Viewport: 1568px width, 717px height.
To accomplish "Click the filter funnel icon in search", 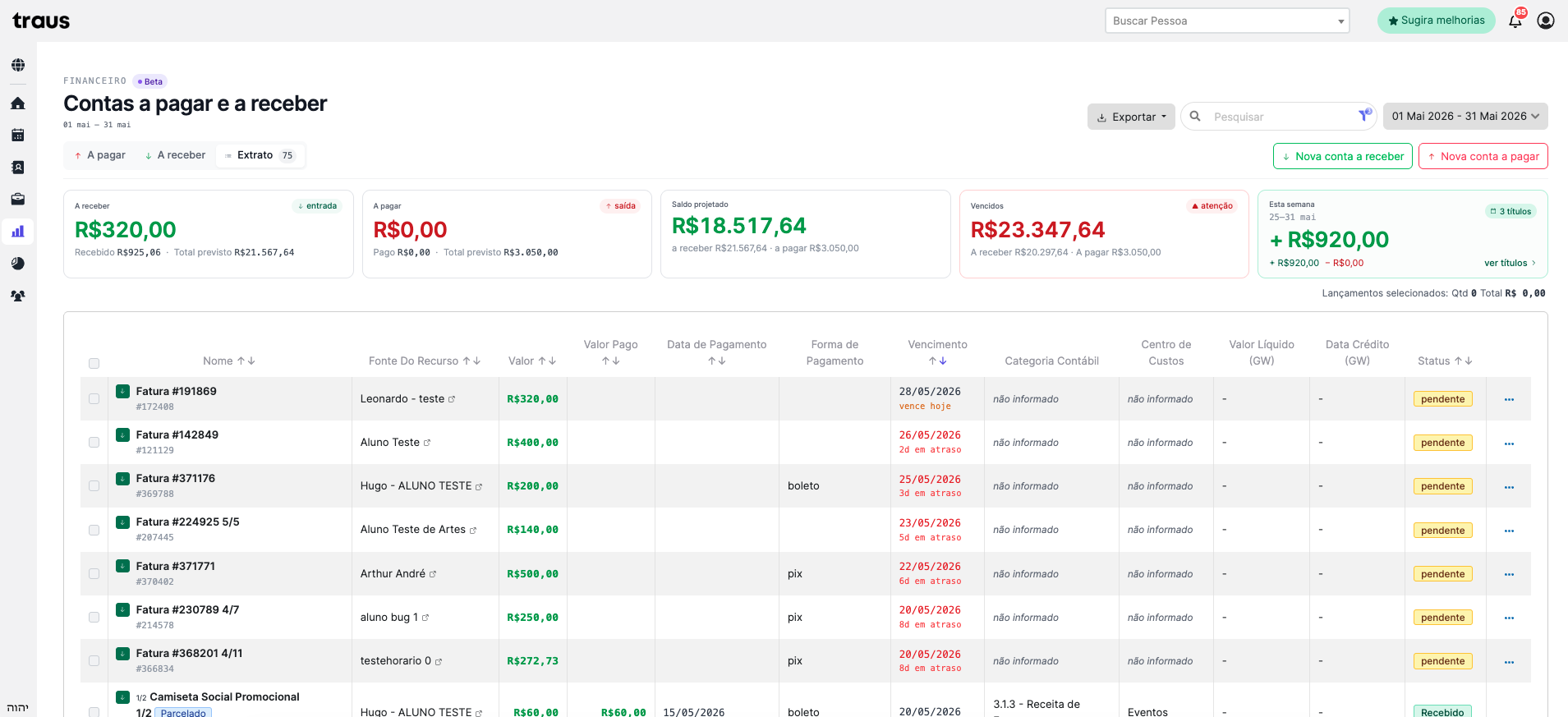I will [1364, 116].
